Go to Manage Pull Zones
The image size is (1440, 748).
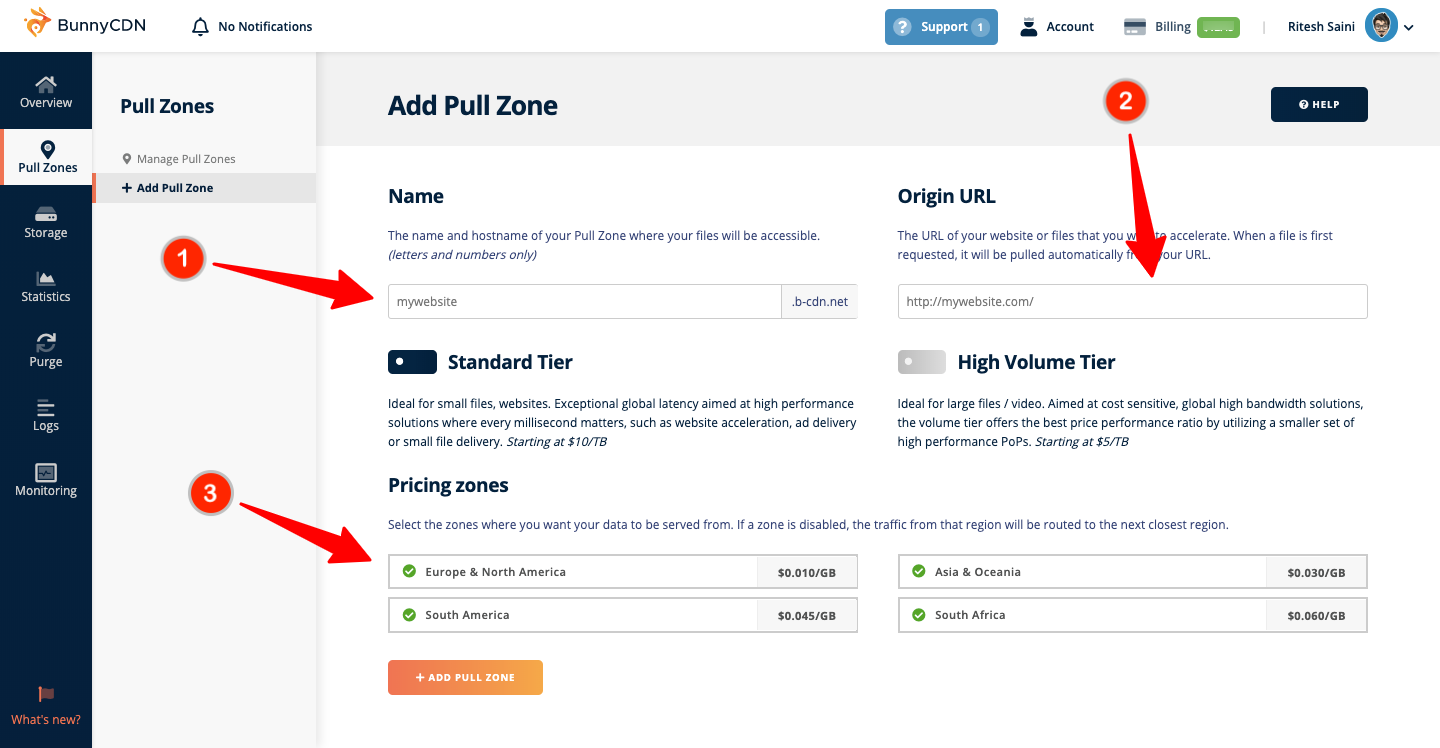tap(186, 158)
